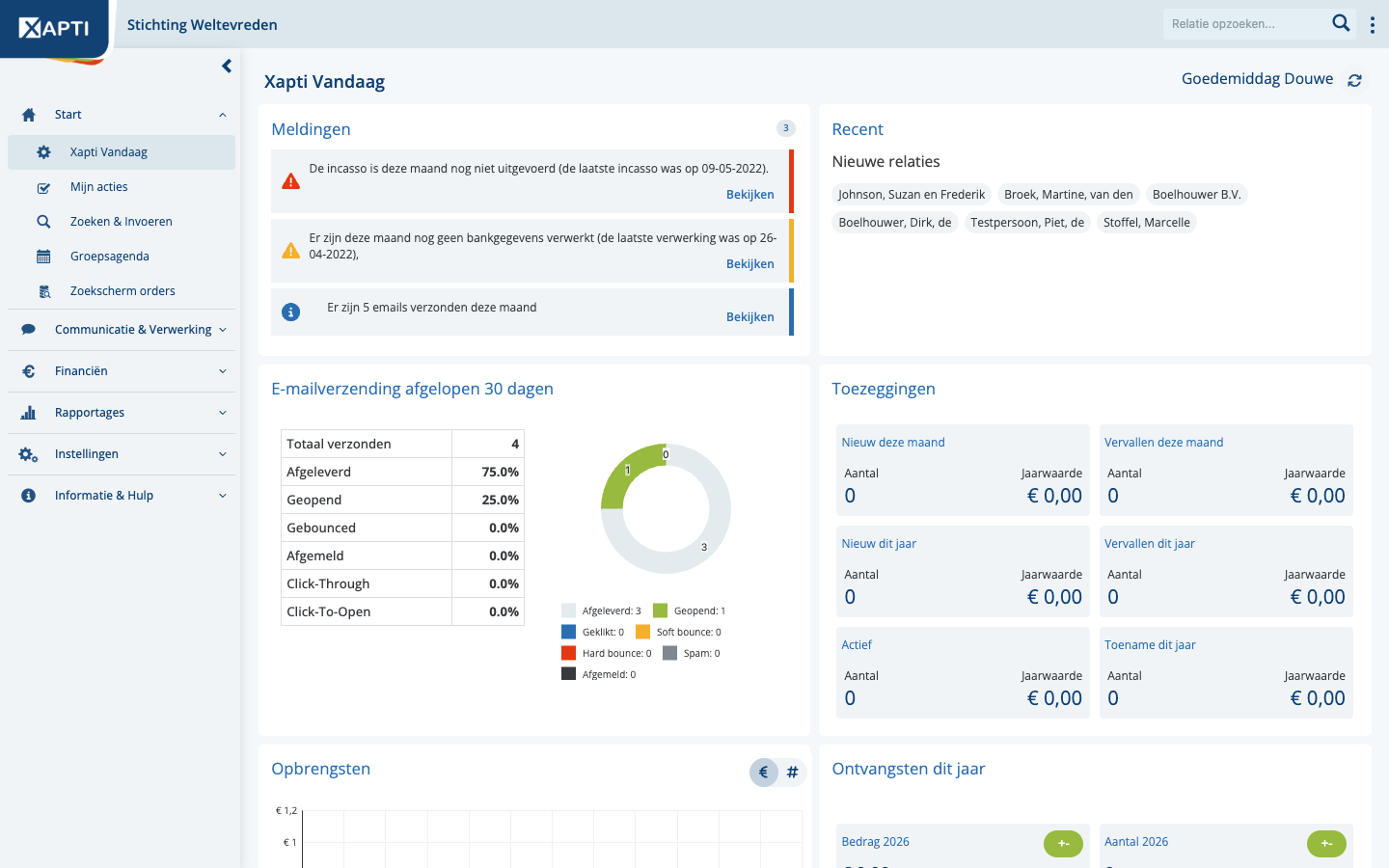The height and width of the screenshot is (868, 1389).
Task: Open Nieuw deze maand toezeggingen card
Action: 963,471
